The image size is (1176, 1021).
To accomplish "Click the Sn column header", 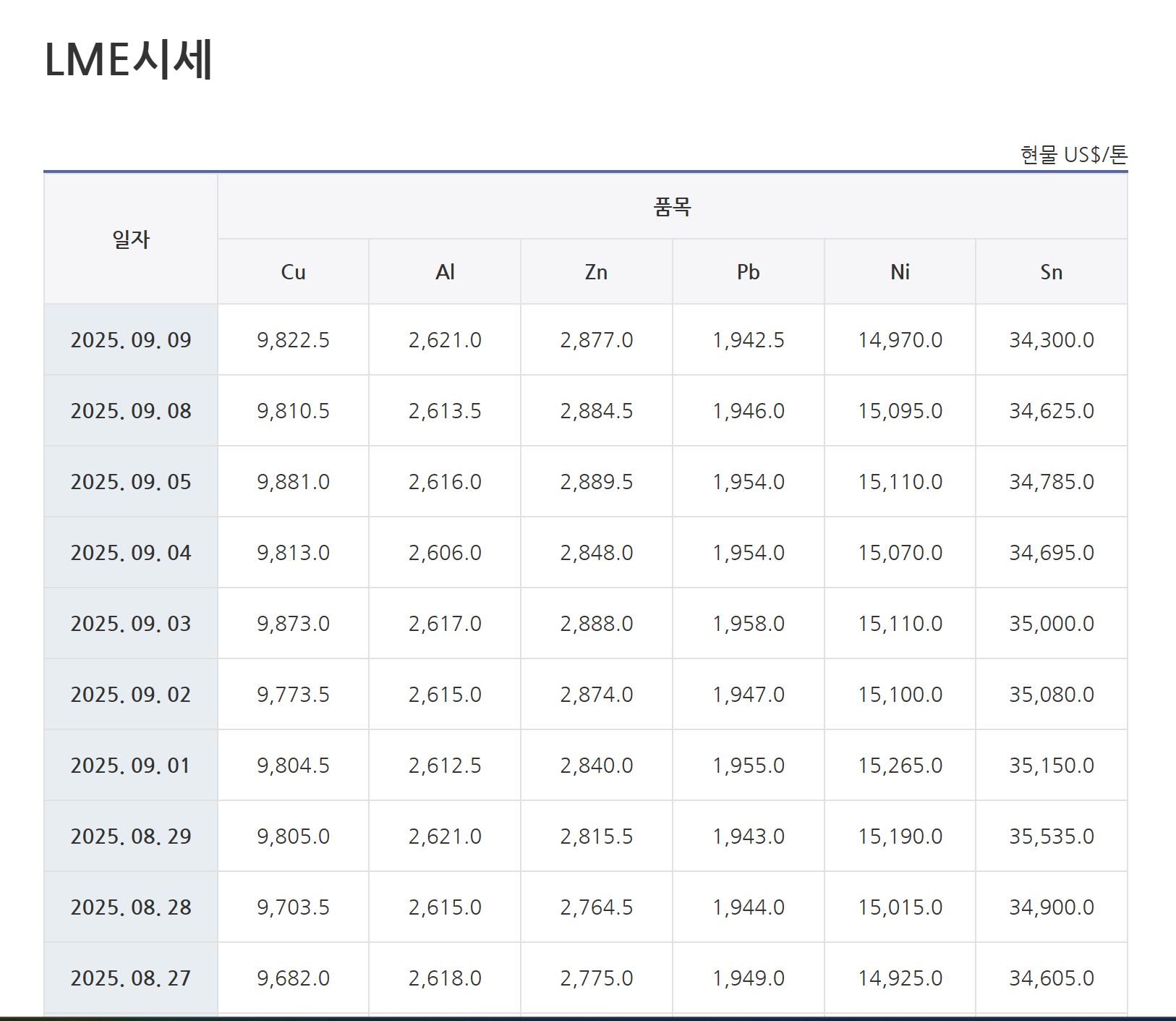I will pos(1051,272).
